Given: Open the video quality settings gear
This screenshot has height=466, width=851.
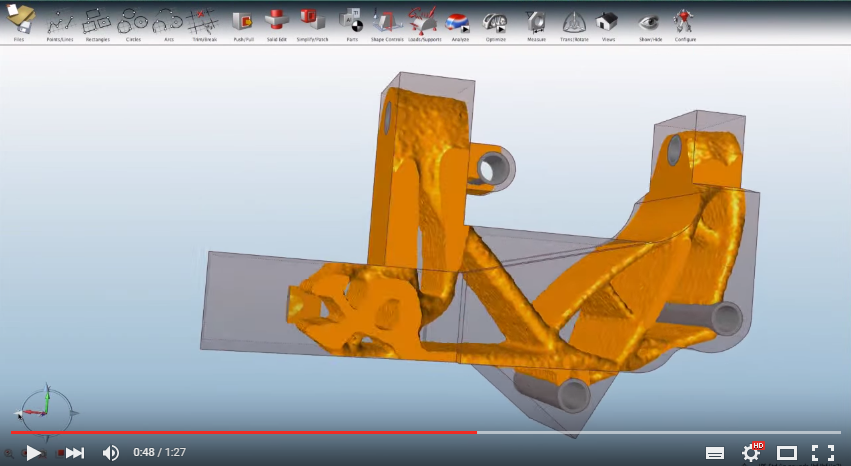Looking at the screenshot, I should [750, 453].
